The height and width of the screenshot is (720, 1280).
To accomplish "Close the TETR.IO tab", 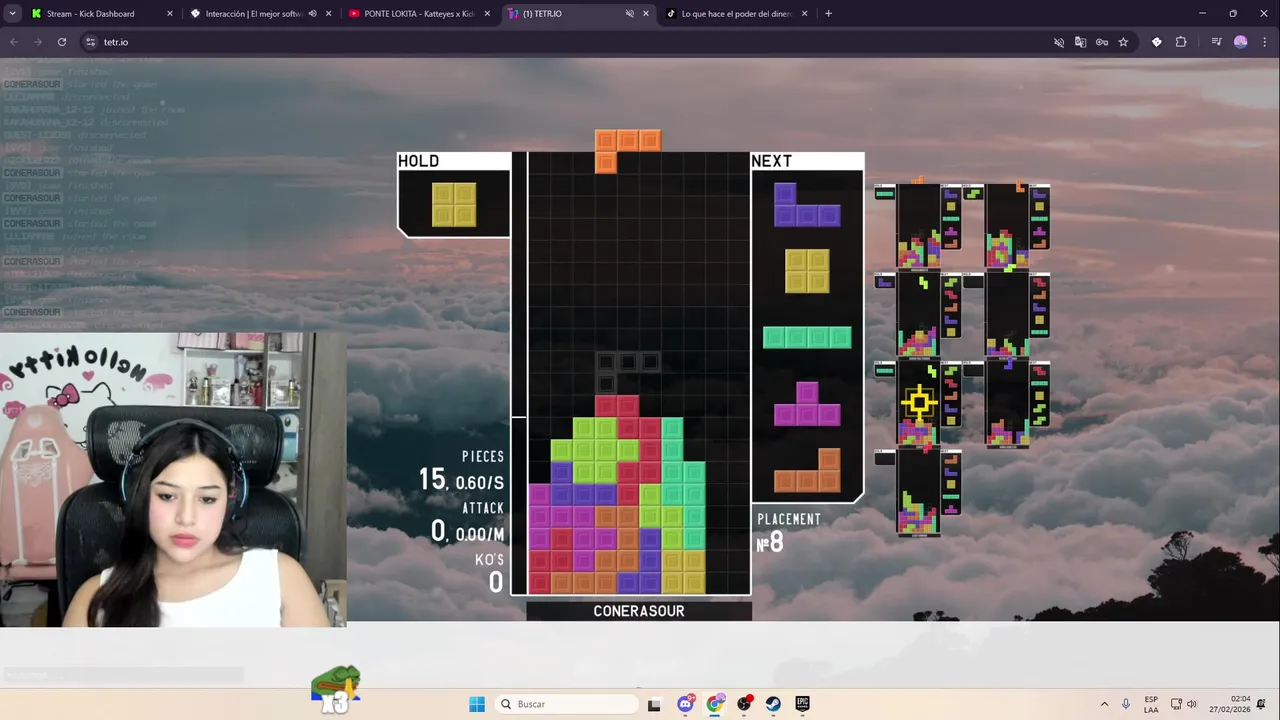I will click(x=646, y=14).
